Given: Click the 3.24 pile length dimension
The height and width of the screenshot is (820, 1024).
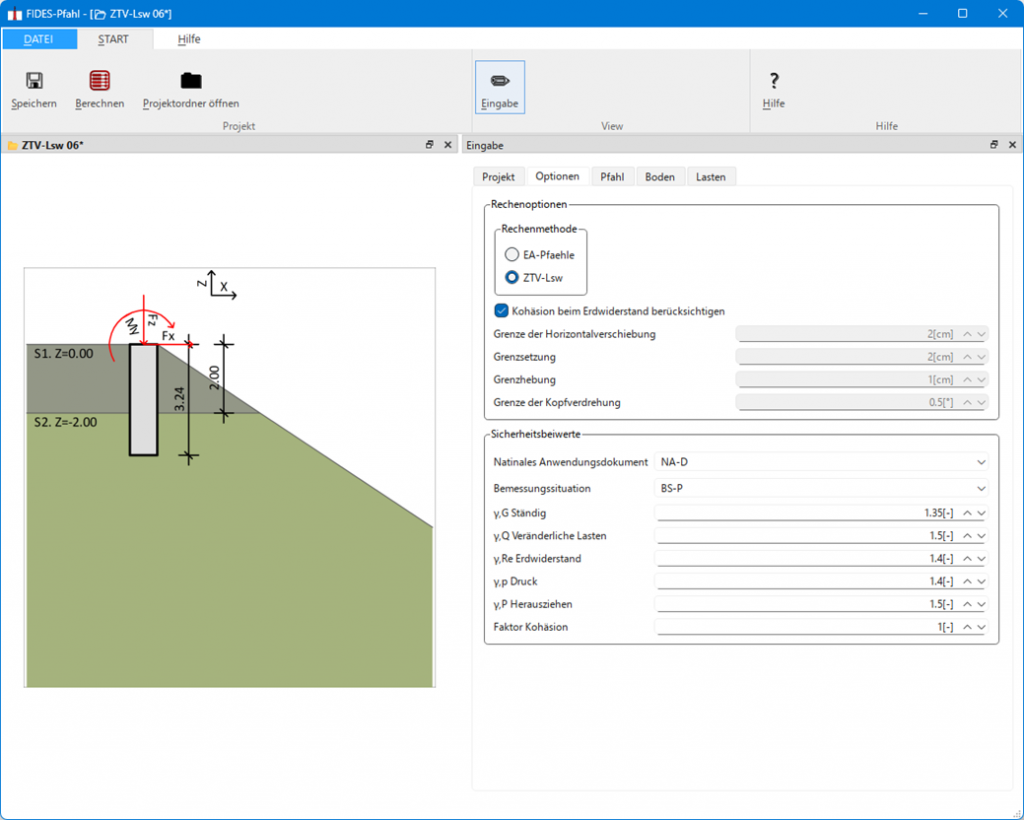Looking at the screenshot, I should click(180, 399).
